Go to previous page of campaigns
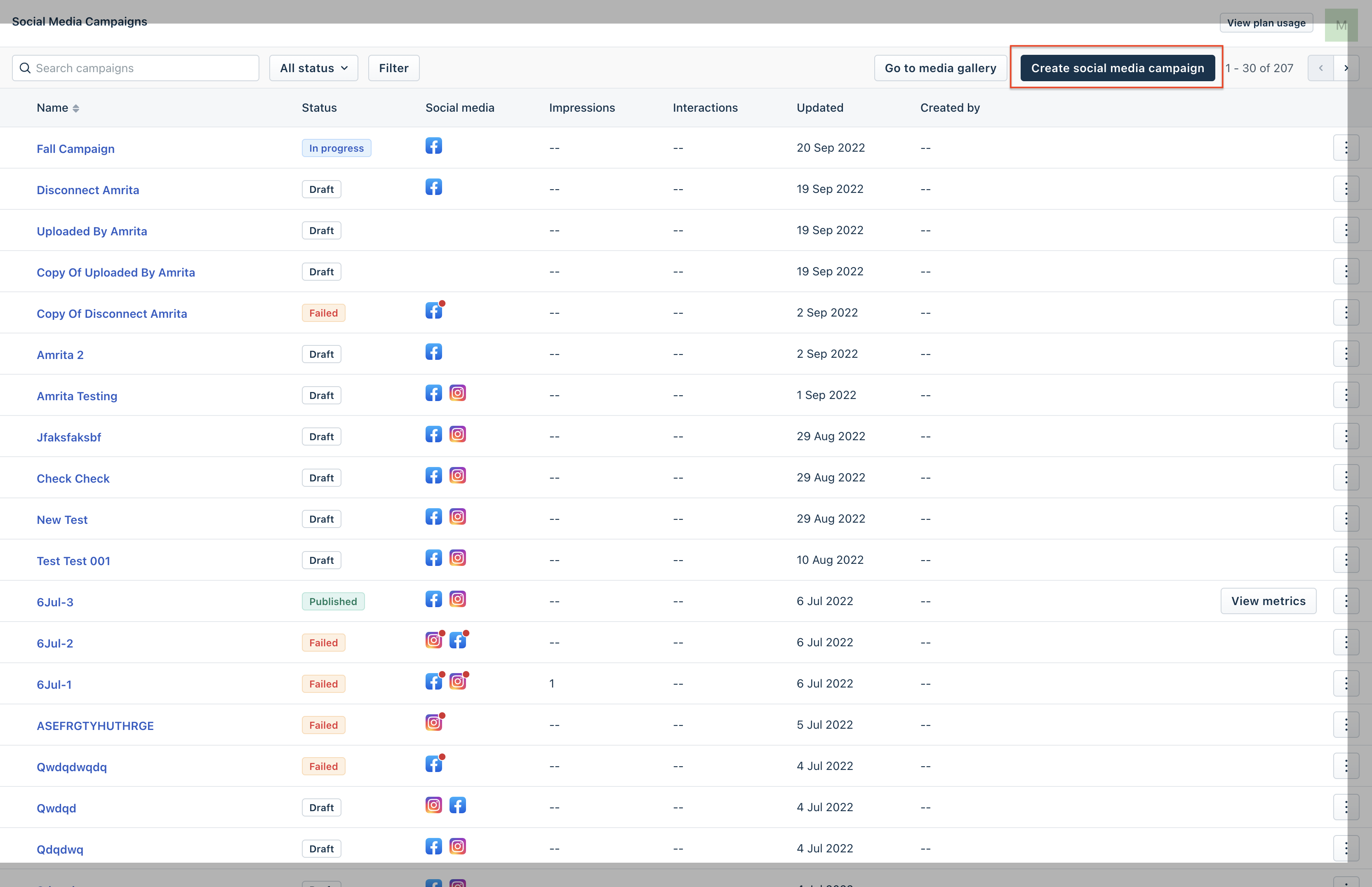 click(1320, 68)
